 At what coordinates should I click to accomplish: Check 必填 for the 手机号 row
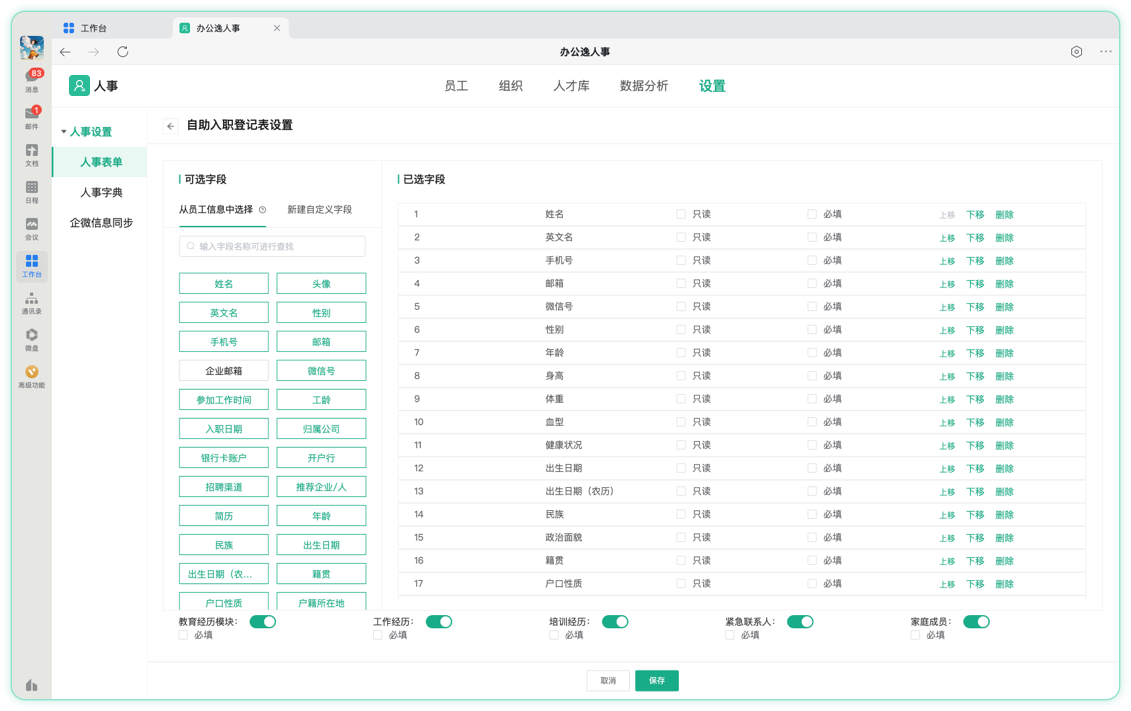tap(811, 260)
